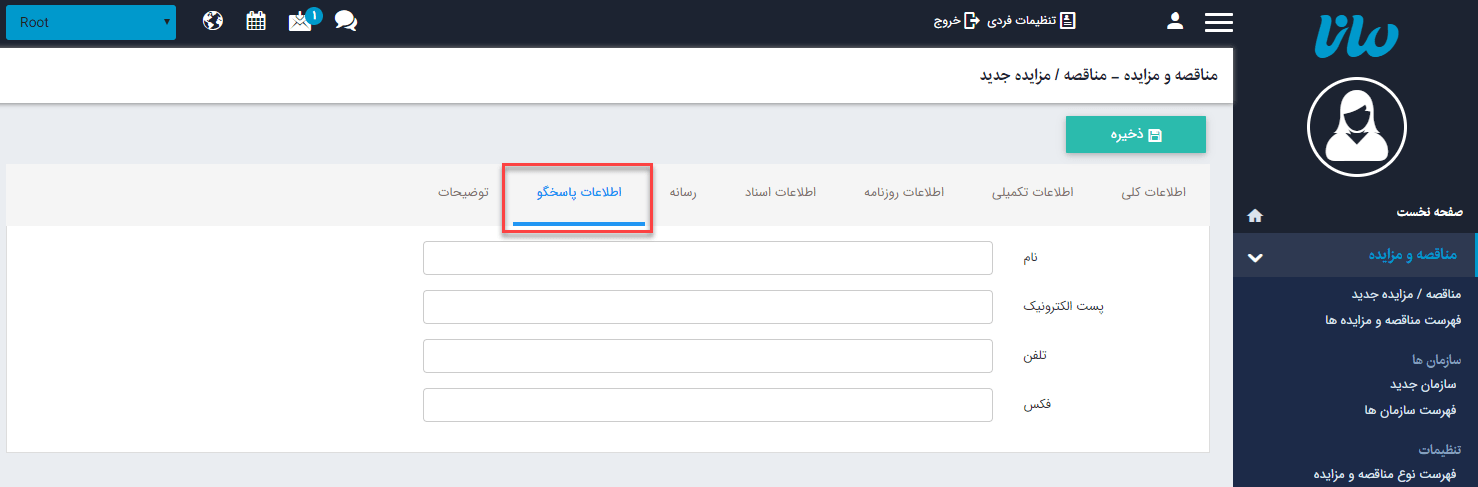Click the خروج logout link
This screenshot has height=487, width=1478.
pos(957,21)
